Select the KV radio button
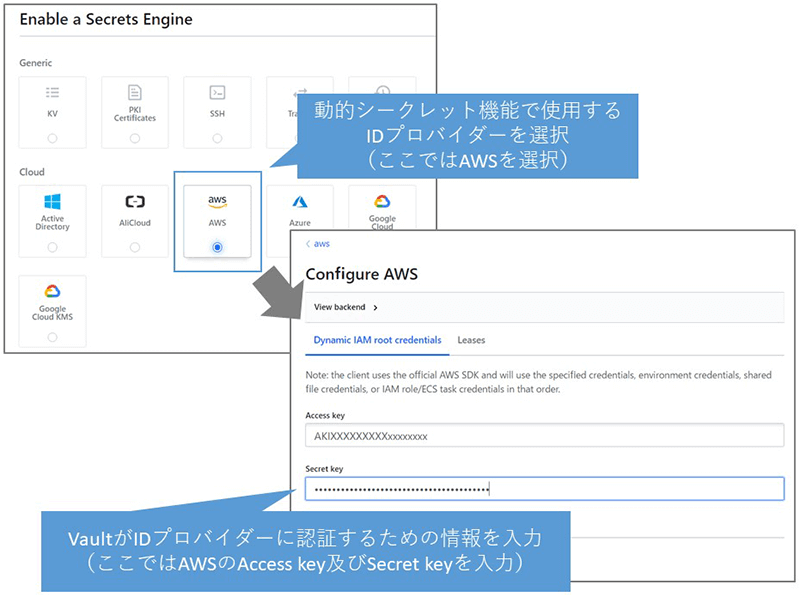 [52, 138]
